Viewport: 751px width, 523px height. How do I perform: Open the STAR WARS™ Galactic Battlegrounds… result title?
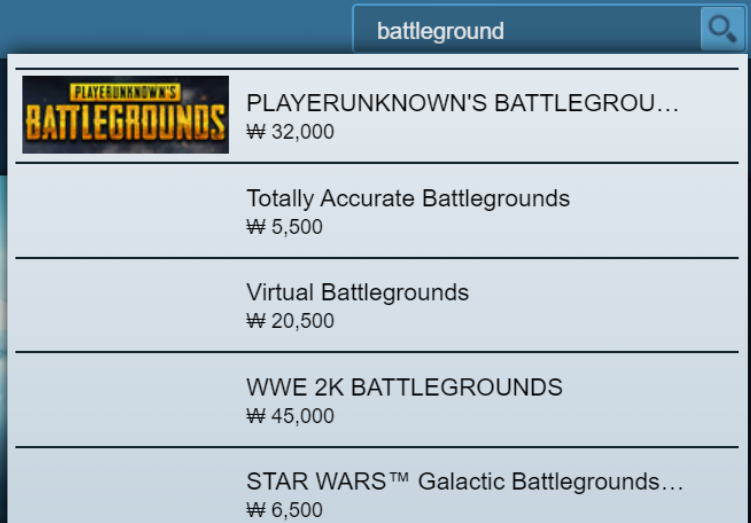pos(465,481)
